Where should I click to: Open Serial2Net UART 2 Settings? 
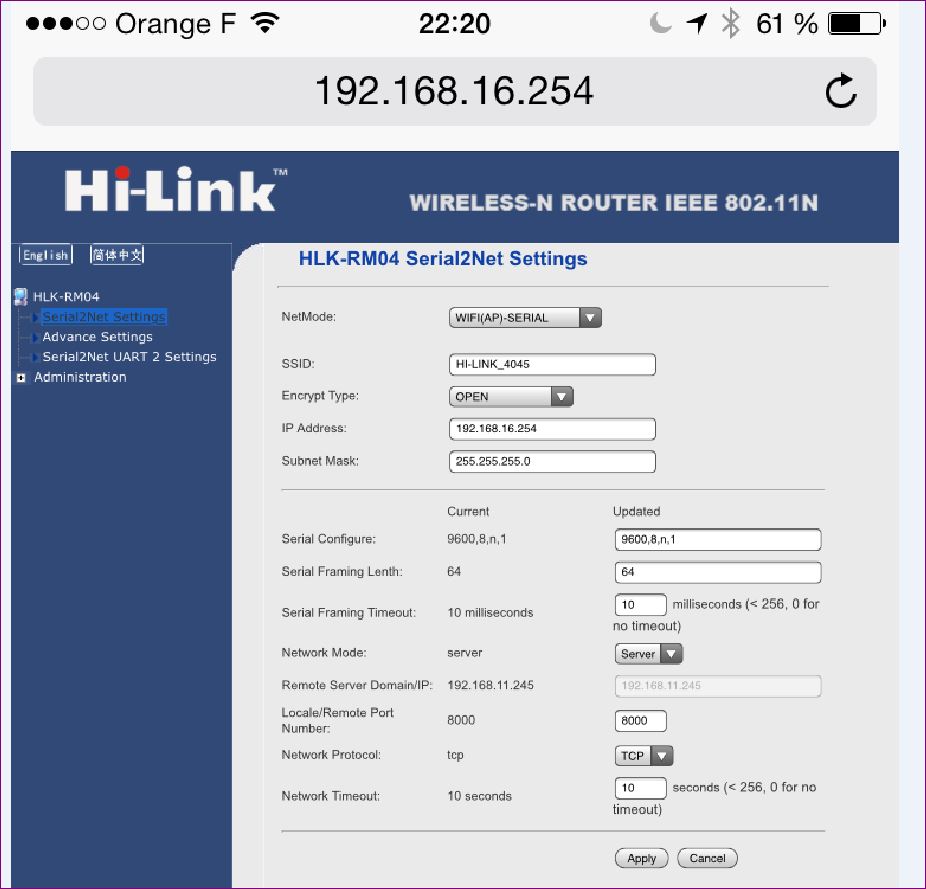click(129, 357)
